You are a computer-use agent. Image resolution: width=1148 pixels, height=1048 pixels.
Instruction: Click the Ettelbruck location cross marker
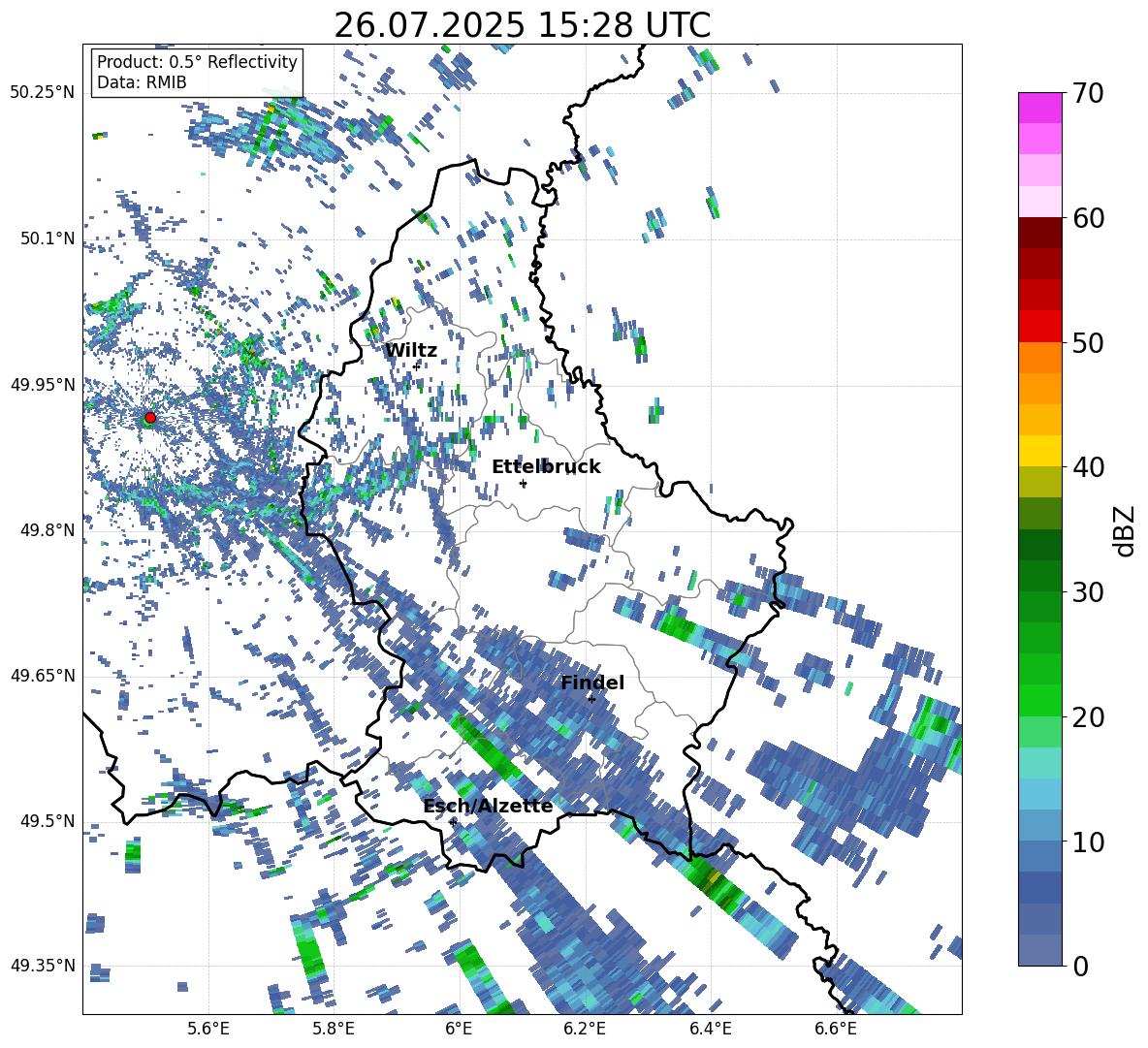(x=523, y=483)
